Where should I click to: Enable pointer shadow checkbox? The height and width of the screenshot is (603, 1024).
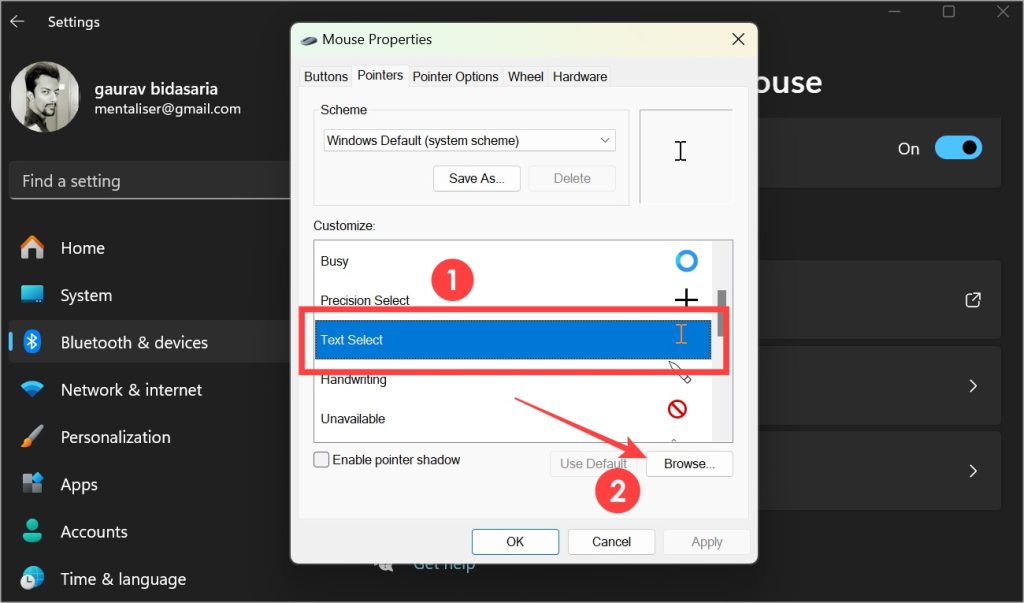point(321,460)
